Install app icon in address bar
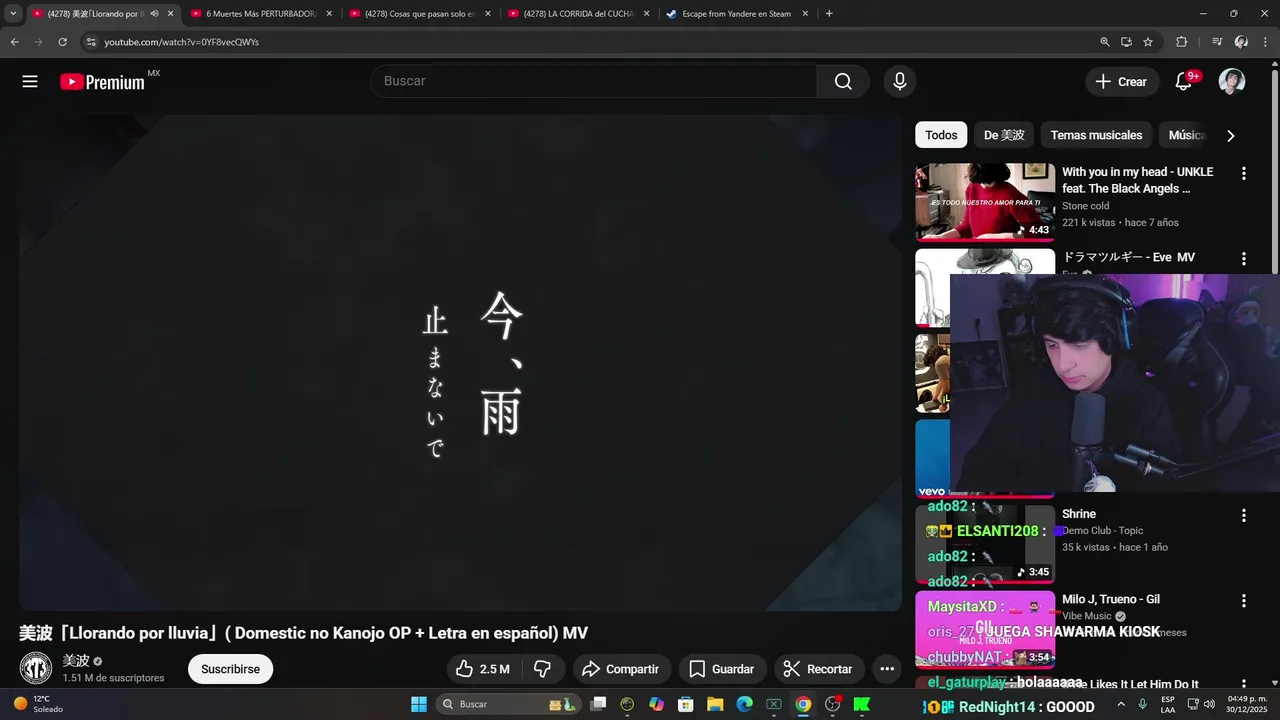 click(1126, 42)
